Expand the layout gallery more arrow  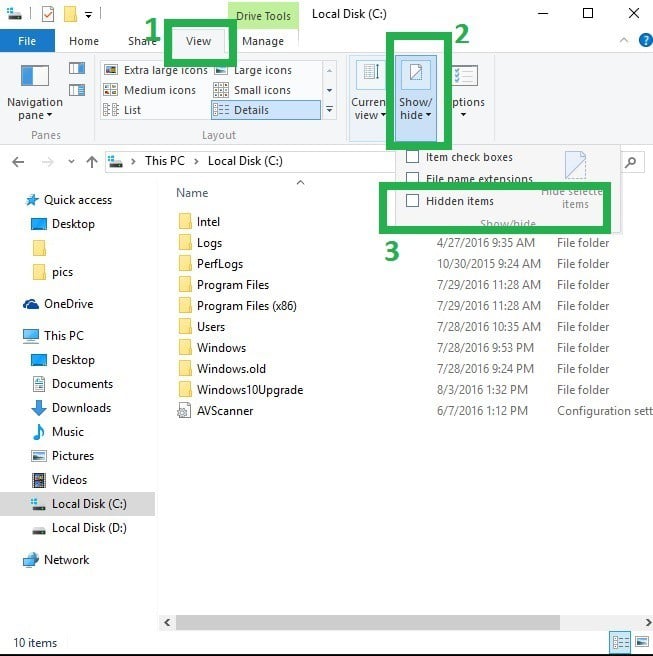(x=329, y=110)
